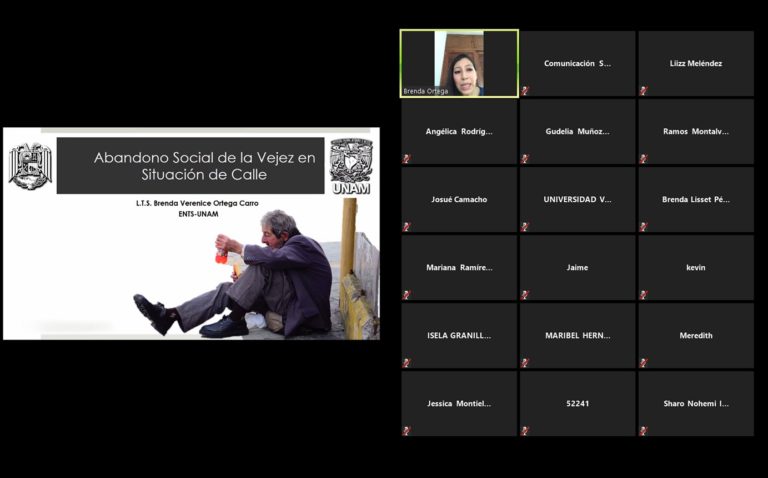Click muted mic icon on Mariana Ramírez tile

[x=407, y=295]
